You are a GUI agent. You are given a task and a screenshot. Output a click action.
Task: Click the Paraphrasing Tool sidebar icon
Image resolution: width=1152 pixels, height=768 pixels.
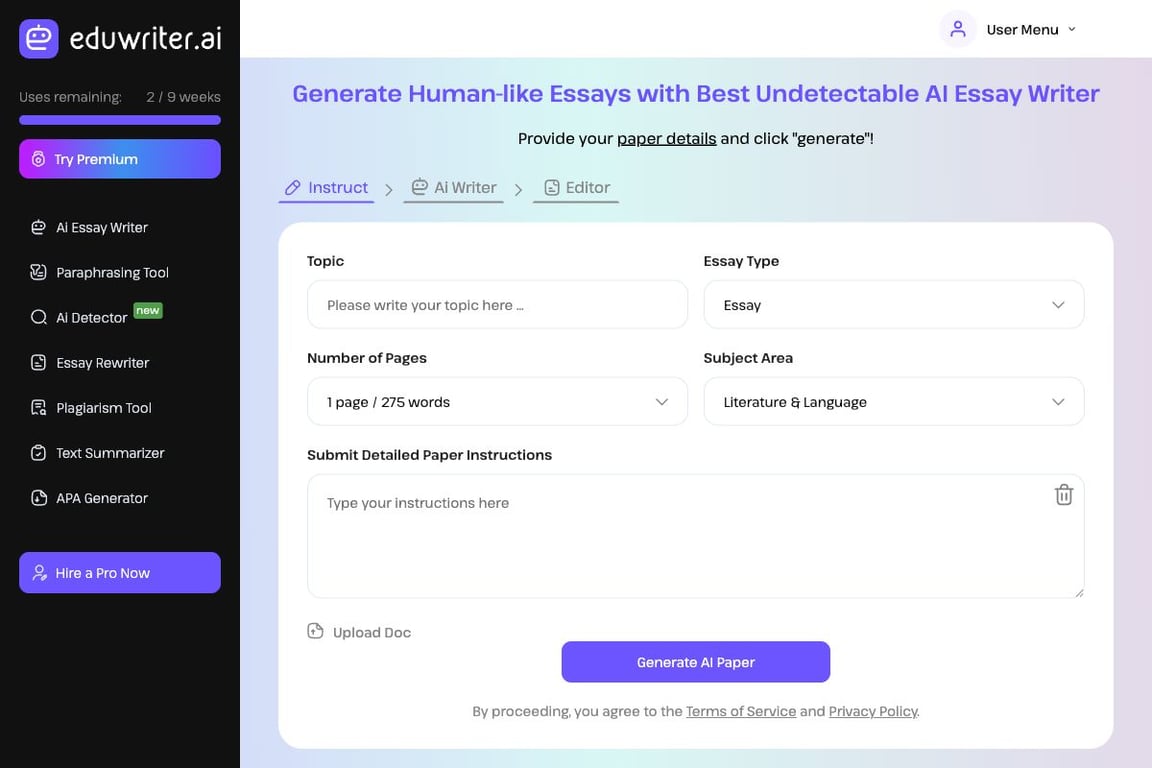point(39,273)
